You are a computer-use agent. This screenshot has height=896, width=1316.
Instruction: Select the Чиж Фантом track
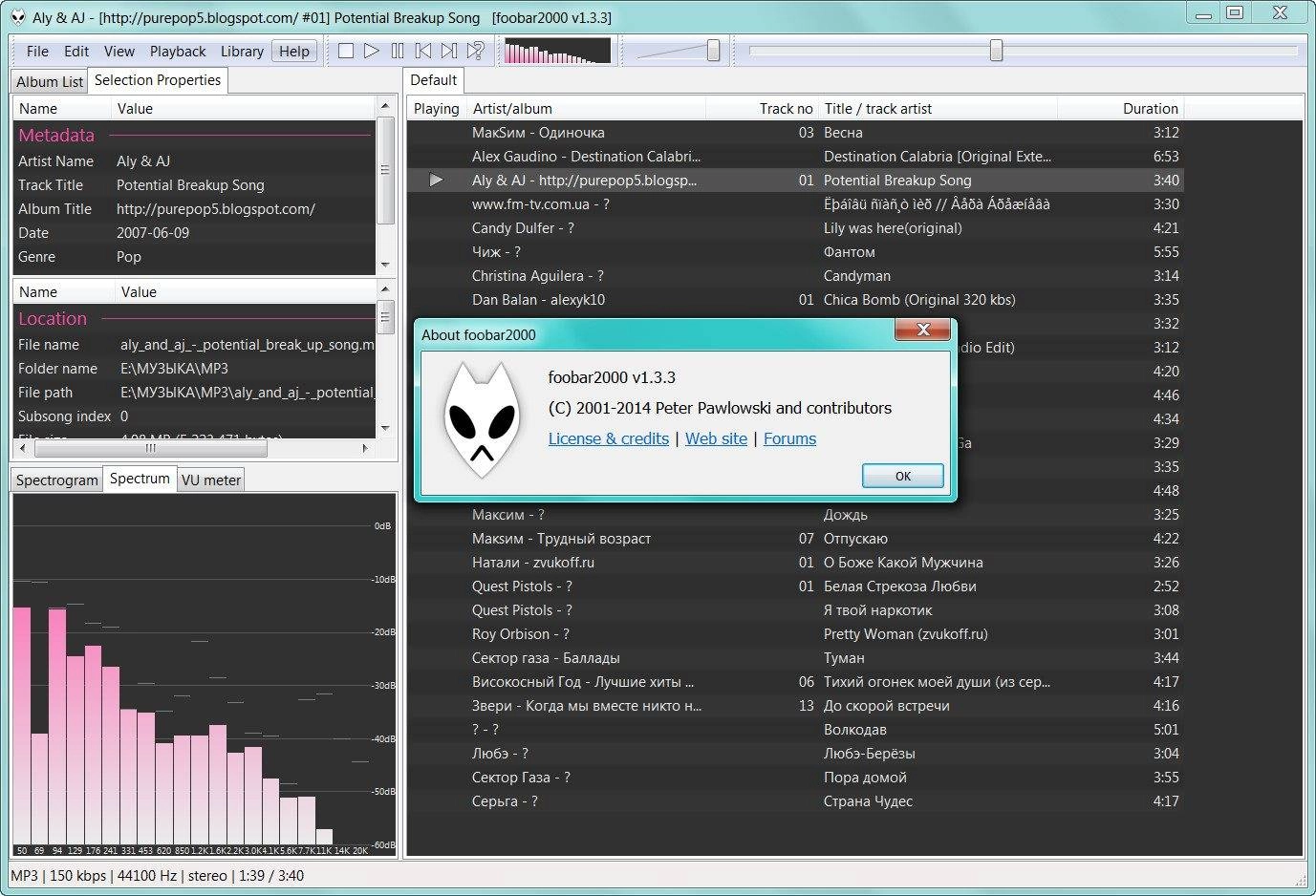795,252
